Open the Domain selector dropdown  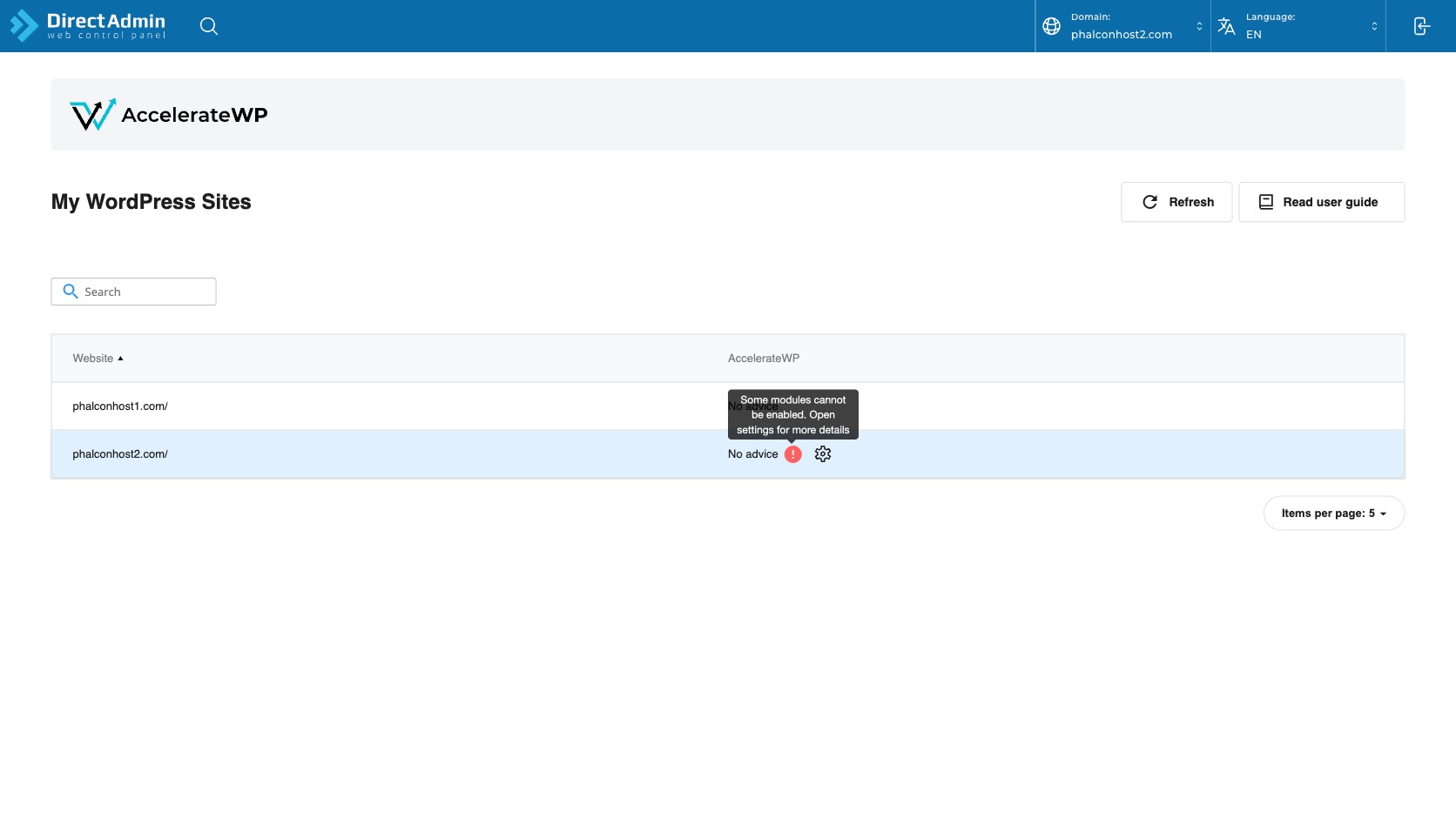[x=1123, y=26]
